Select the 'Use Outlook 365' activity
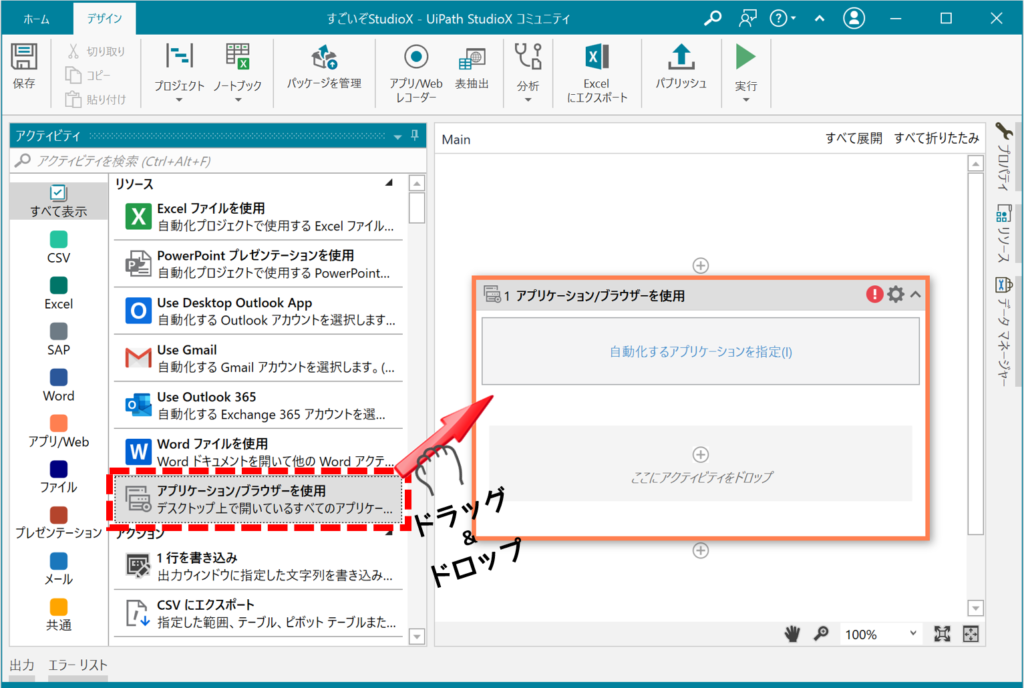The height and width of the screenshot is (688, 1024). [x=259, y=405]
